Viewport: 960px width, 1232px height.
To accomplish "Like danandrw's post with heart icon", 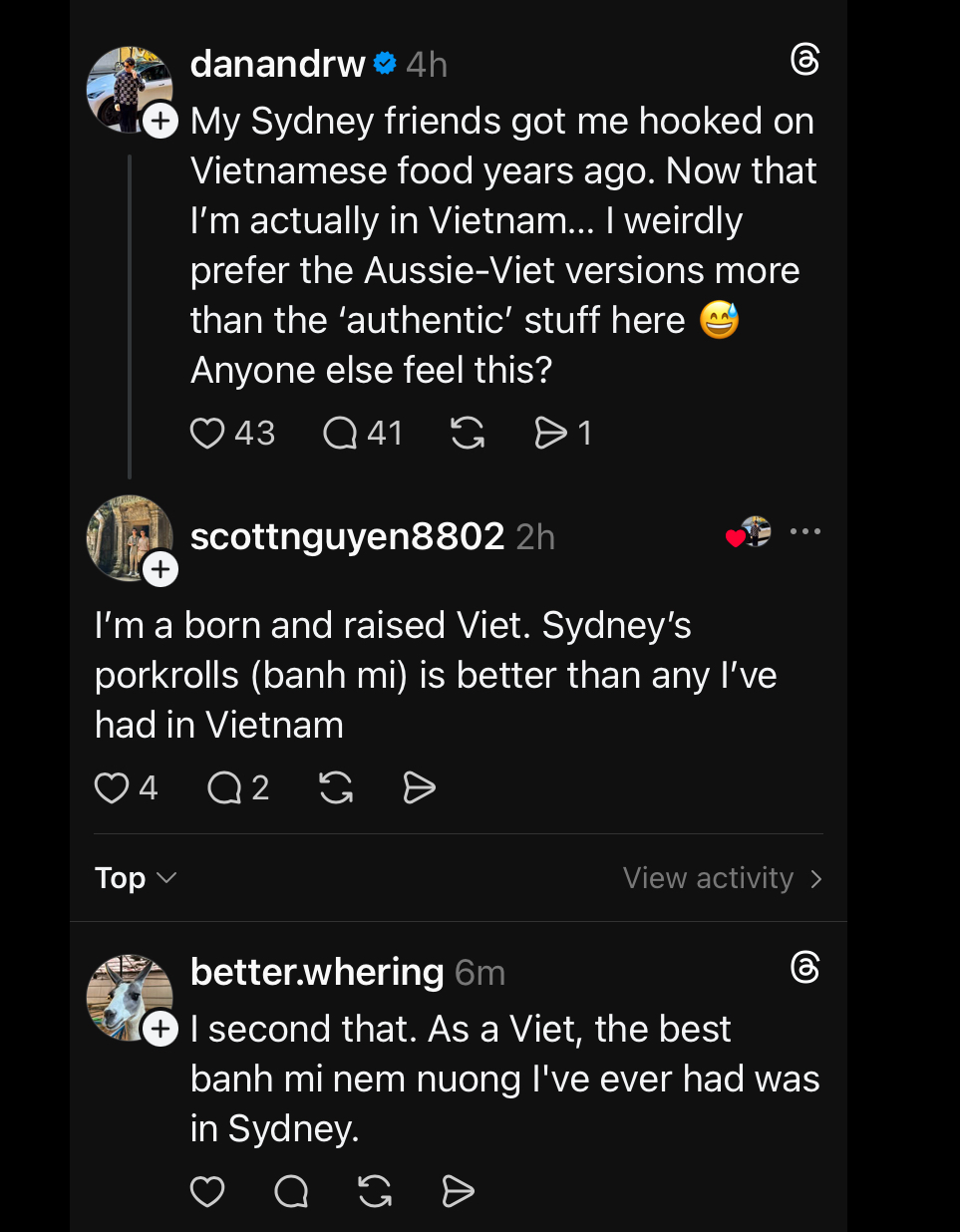I will [207, 434].
